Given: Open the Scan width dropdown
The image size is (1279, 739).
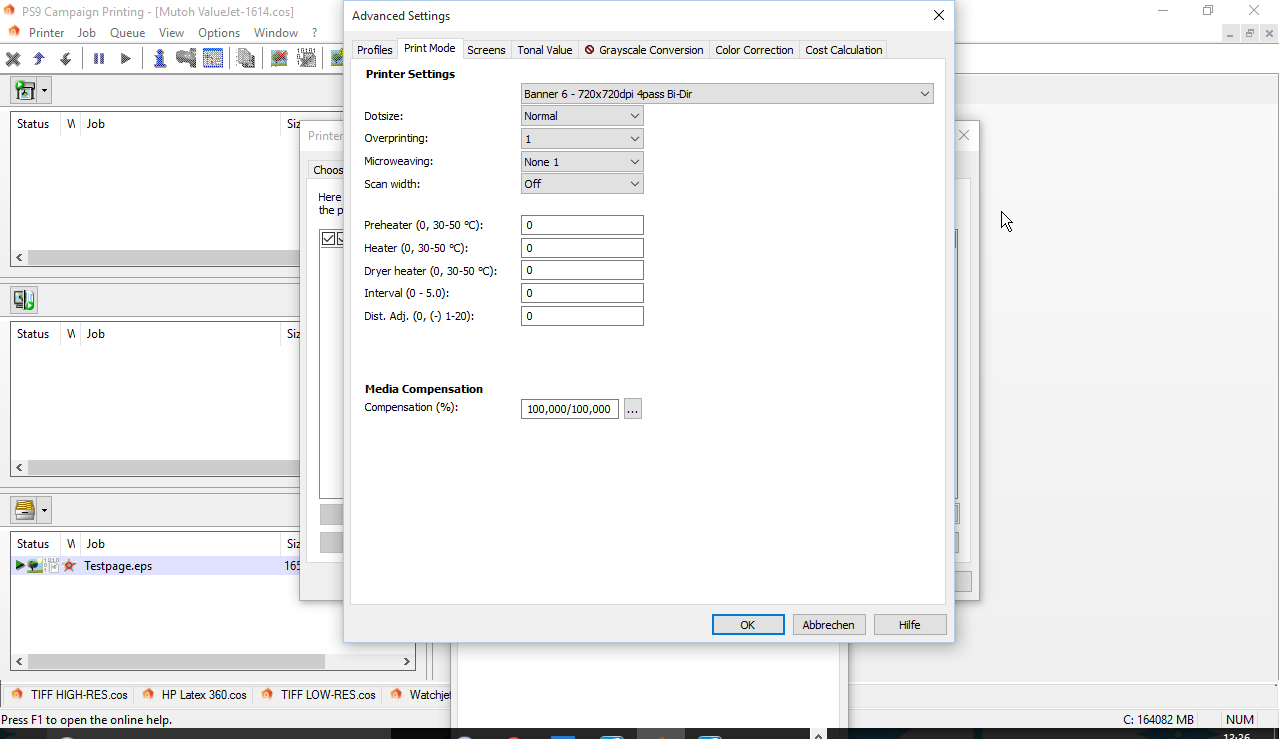Looking at the screenshot, I should [x=582, y=184].
